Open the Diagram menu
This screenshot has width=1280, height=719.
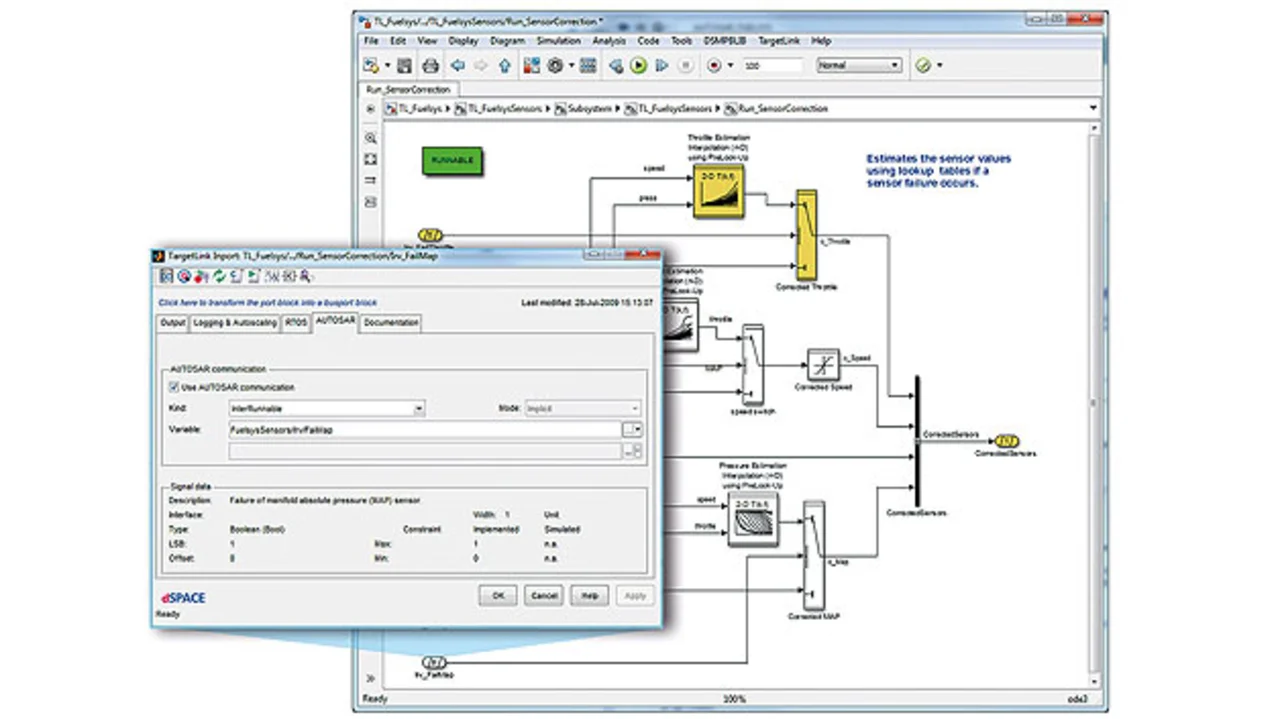coord(508,41)
